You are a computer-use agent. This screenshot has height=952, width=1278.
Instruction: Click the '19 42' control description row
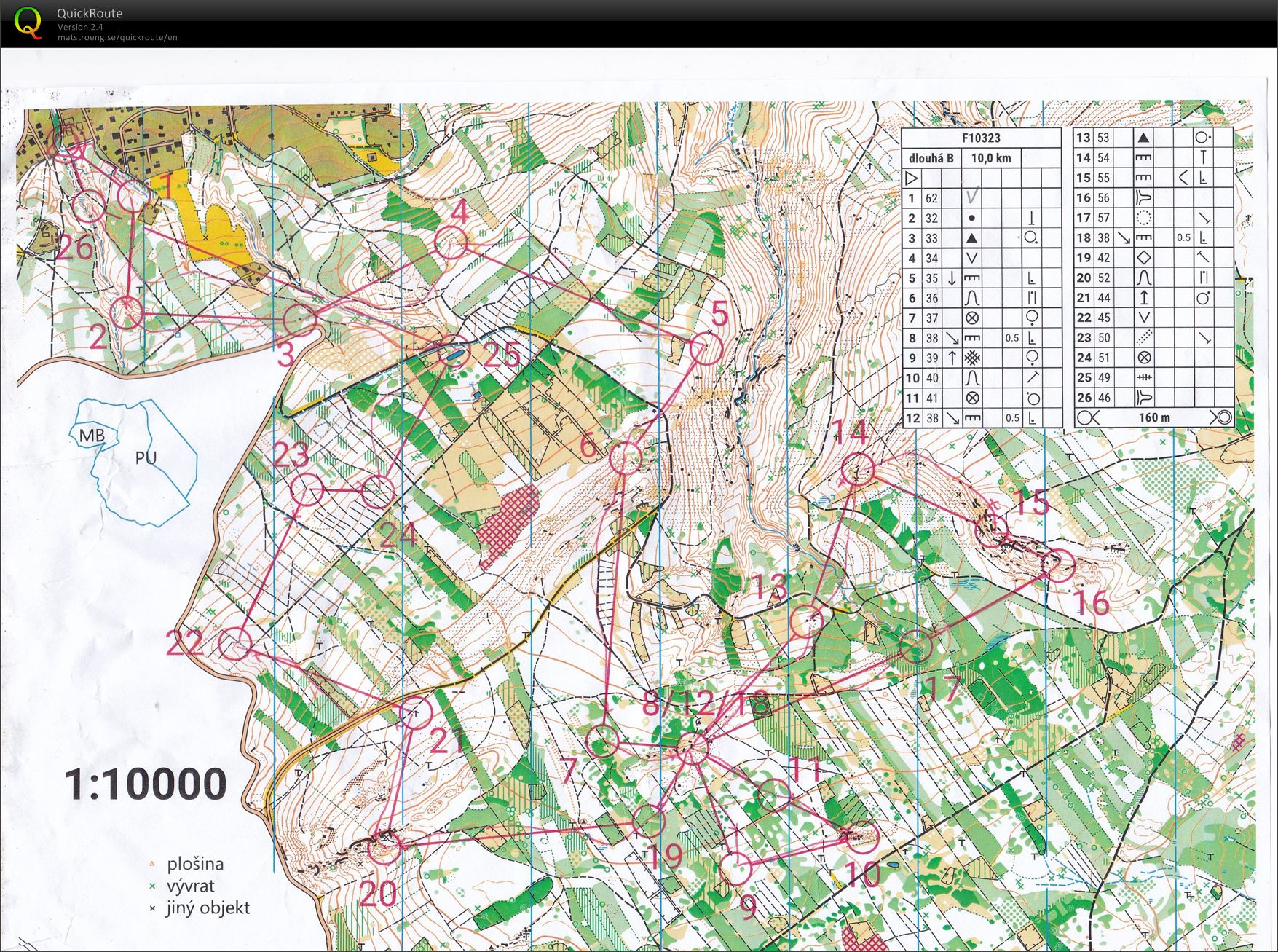point(1154,257)
